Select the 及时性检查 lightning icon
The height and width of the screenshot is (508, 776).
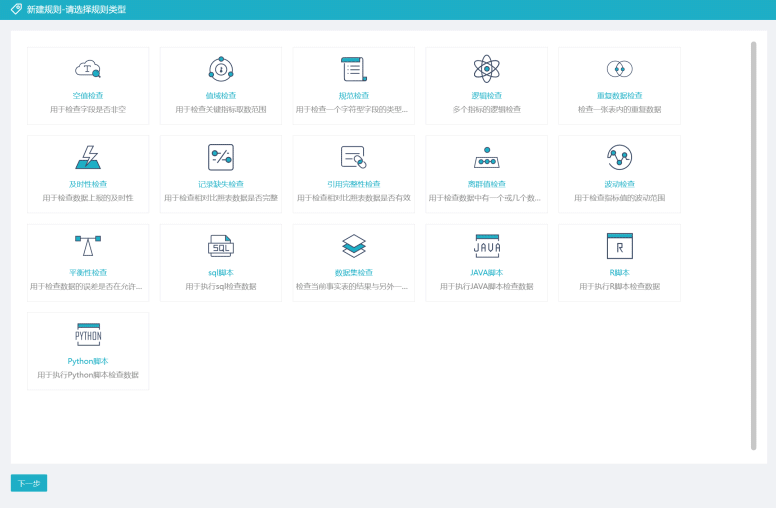click(x=88, y=157)
